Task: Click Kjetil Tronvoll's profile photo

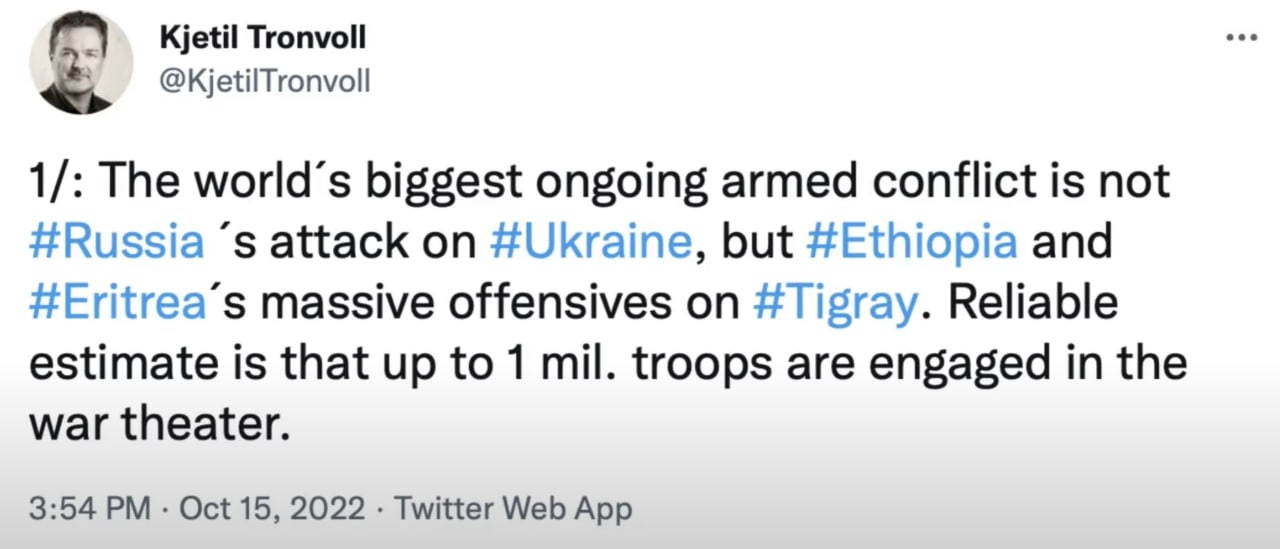Action: coord(81,63)
